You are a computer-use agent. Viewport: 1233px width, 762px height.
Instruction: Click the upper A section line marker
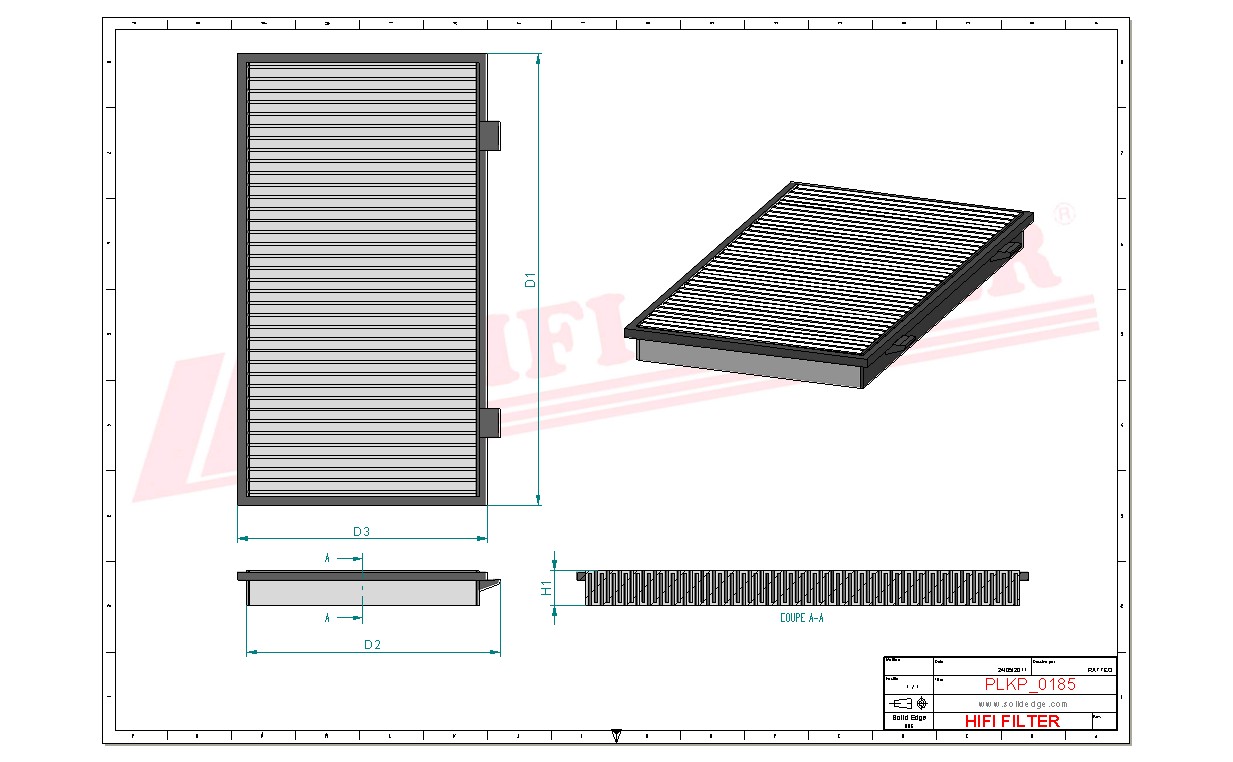pos(327,558)
